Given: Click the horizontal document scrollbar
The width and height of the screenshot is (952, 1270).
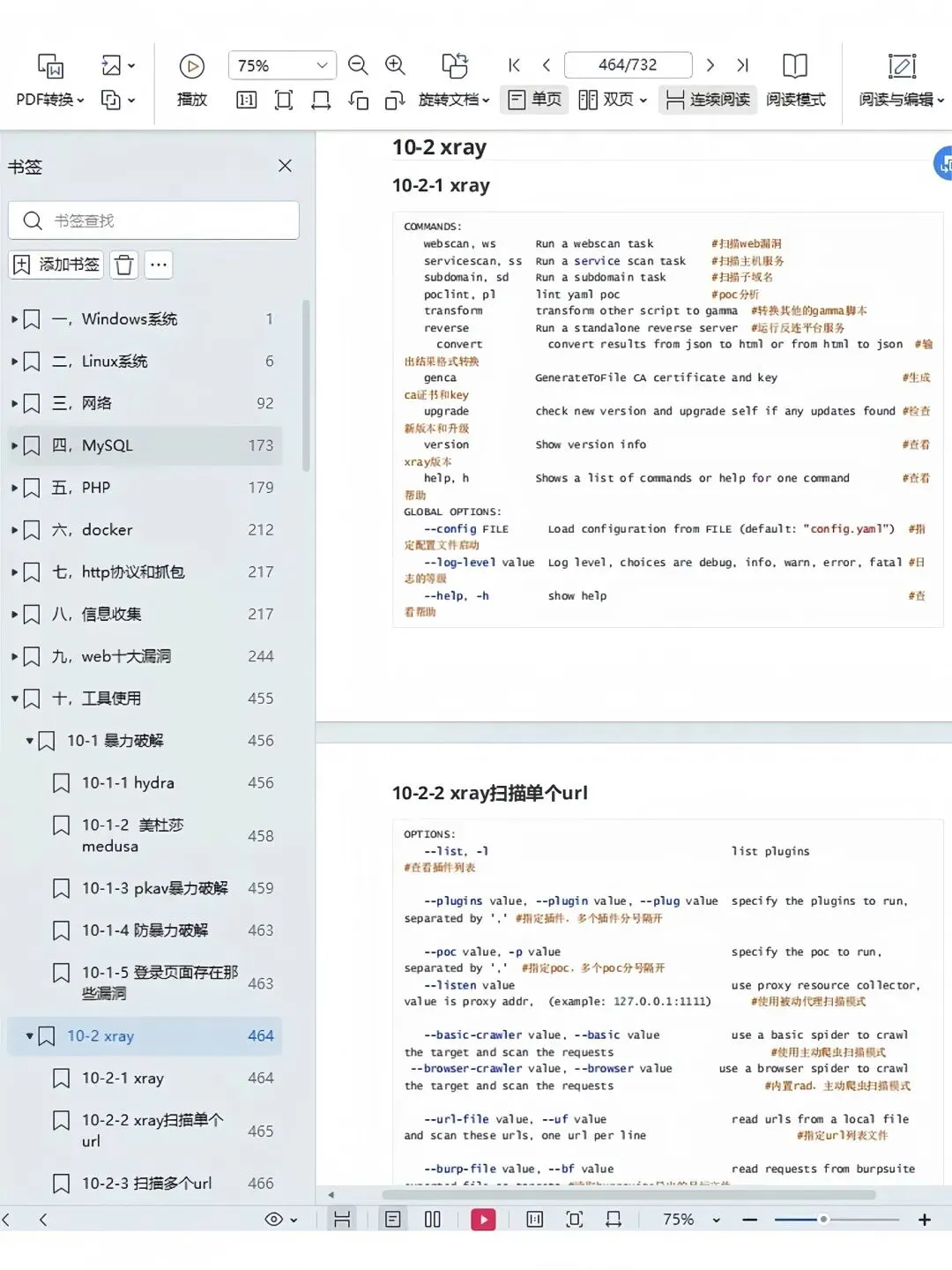Looking at the screenshot, I should click(628, 1195).
